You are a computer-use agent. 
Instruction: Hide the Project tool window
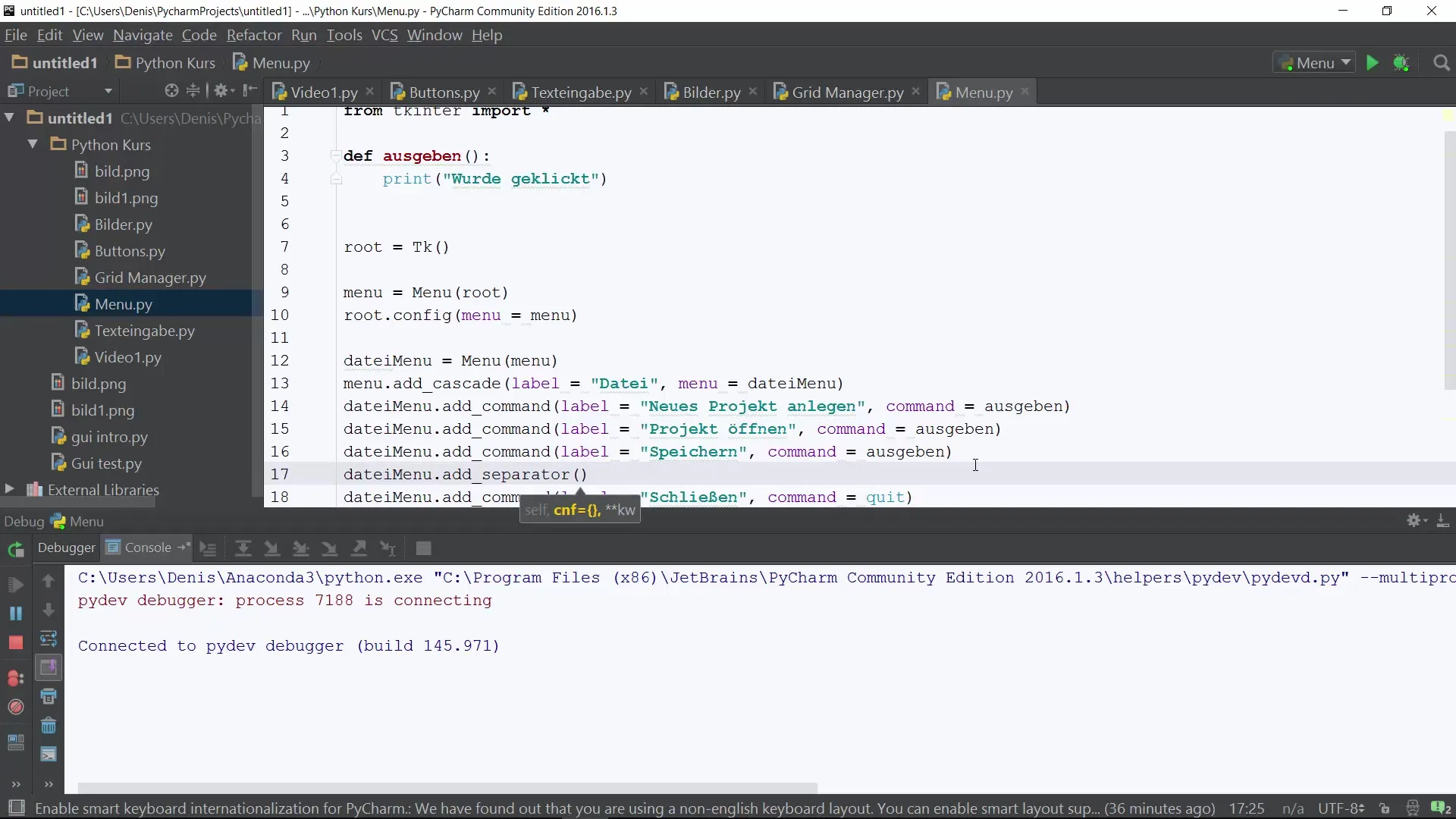[249, 91]
